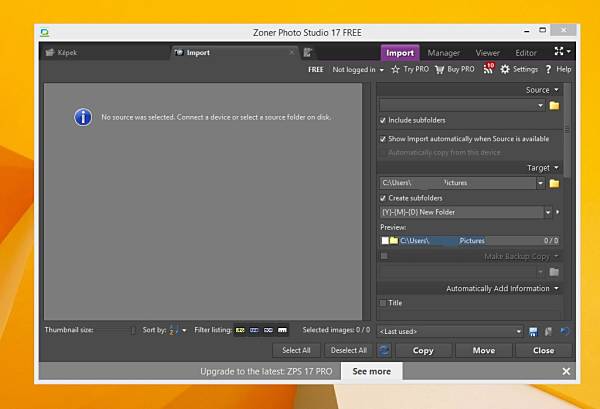Select the Import document tab

click(x=234, y=52)
